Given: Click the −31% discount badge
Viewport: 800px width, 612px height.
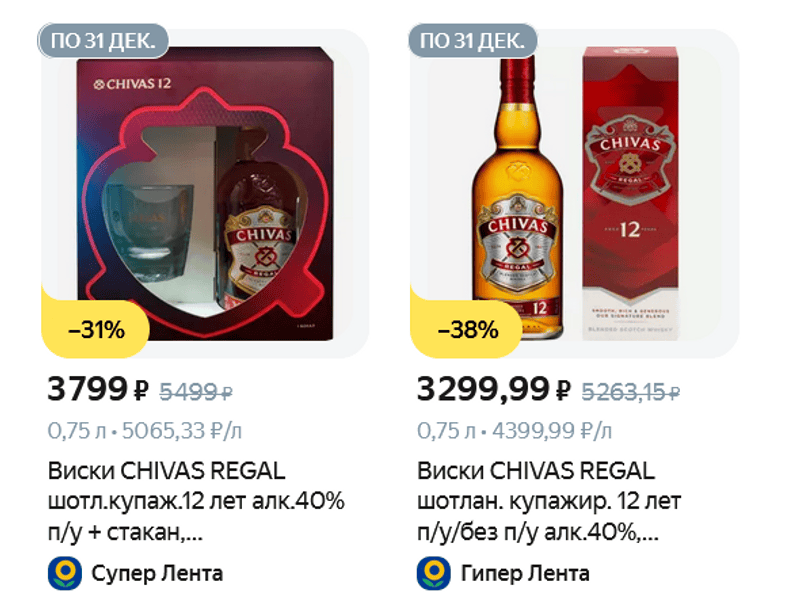Looking at the screenshot, I should pos(96,329).
